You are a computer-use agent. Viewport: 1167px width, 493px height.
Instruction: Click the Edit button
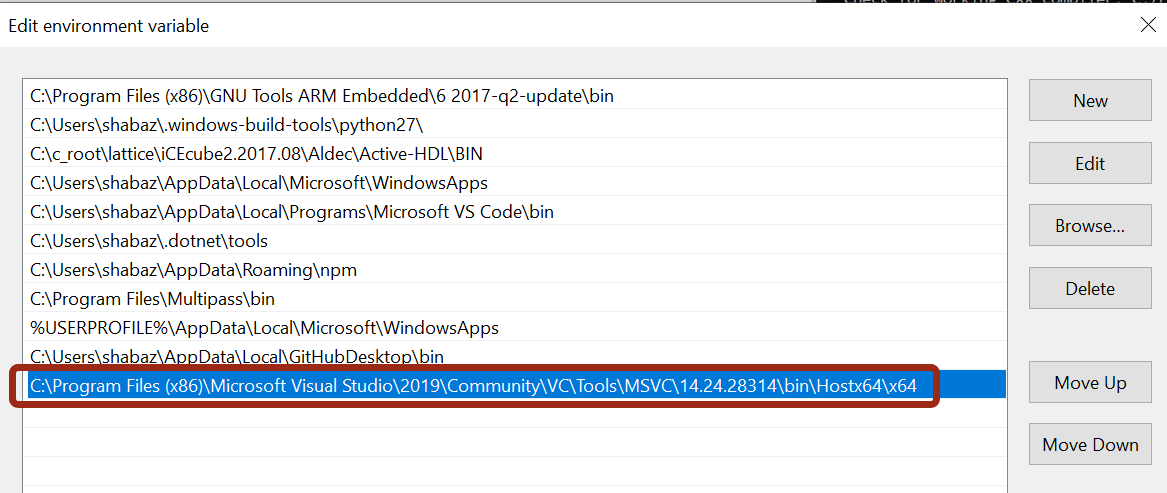[x=1090, y=163]
